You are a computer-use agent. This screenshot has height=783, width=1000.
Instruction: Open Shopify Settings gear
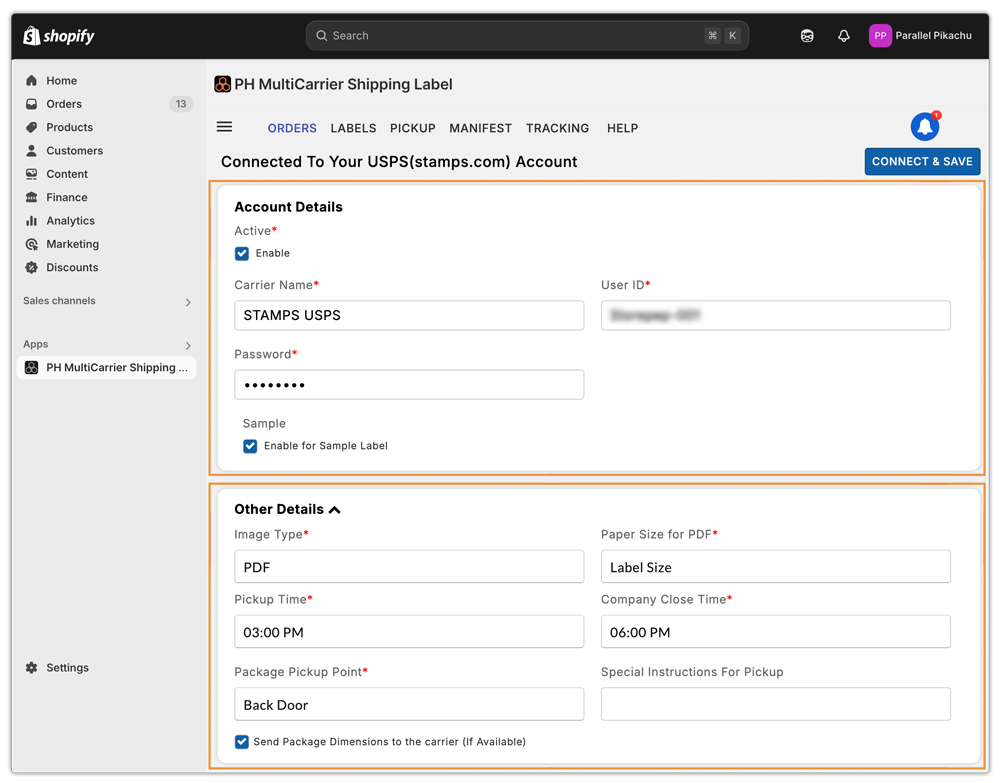[31, 668]
